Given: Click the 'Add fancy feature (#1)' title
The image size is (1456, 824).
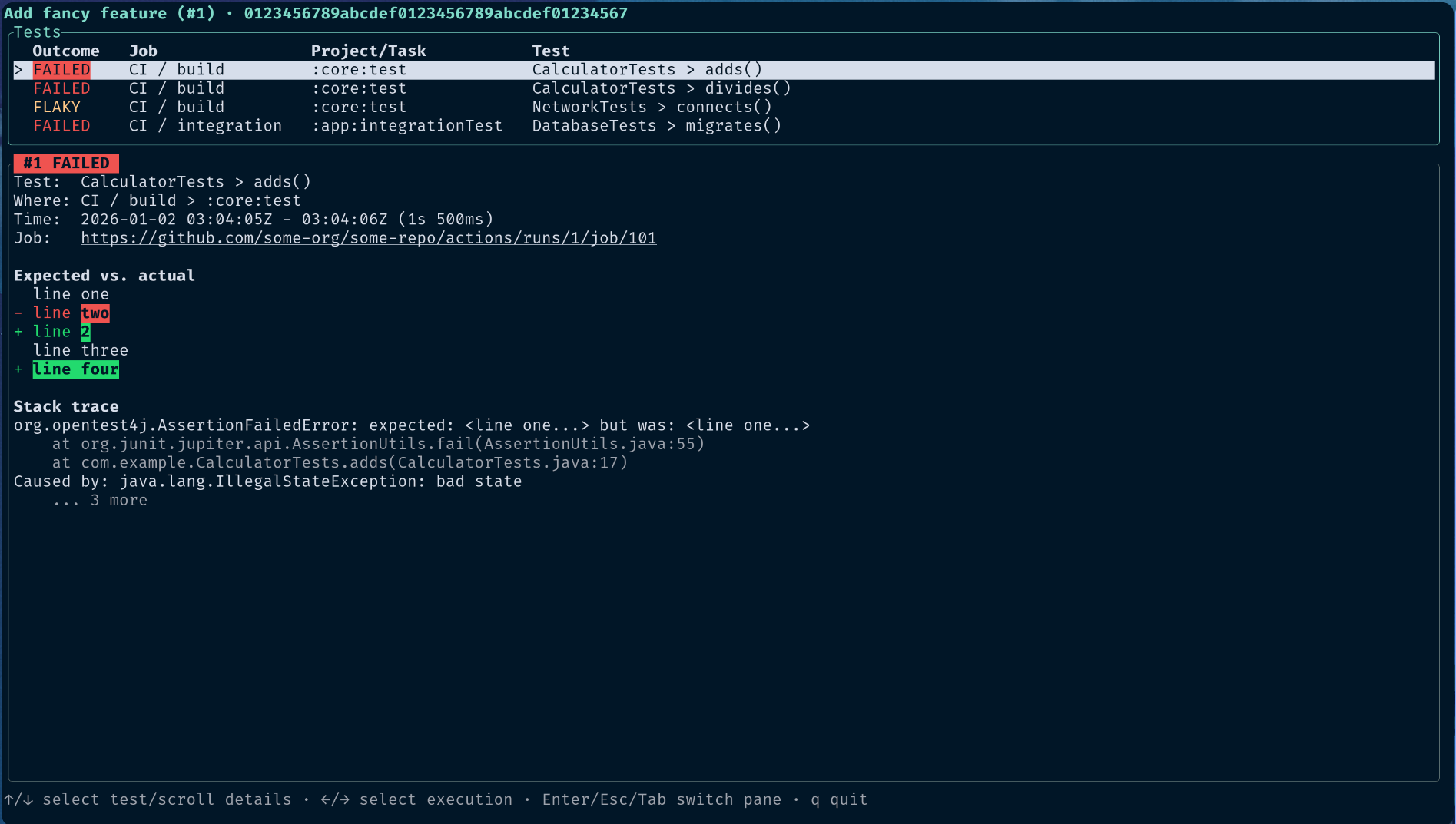Looking at the screenshot, I should (109, 13).
